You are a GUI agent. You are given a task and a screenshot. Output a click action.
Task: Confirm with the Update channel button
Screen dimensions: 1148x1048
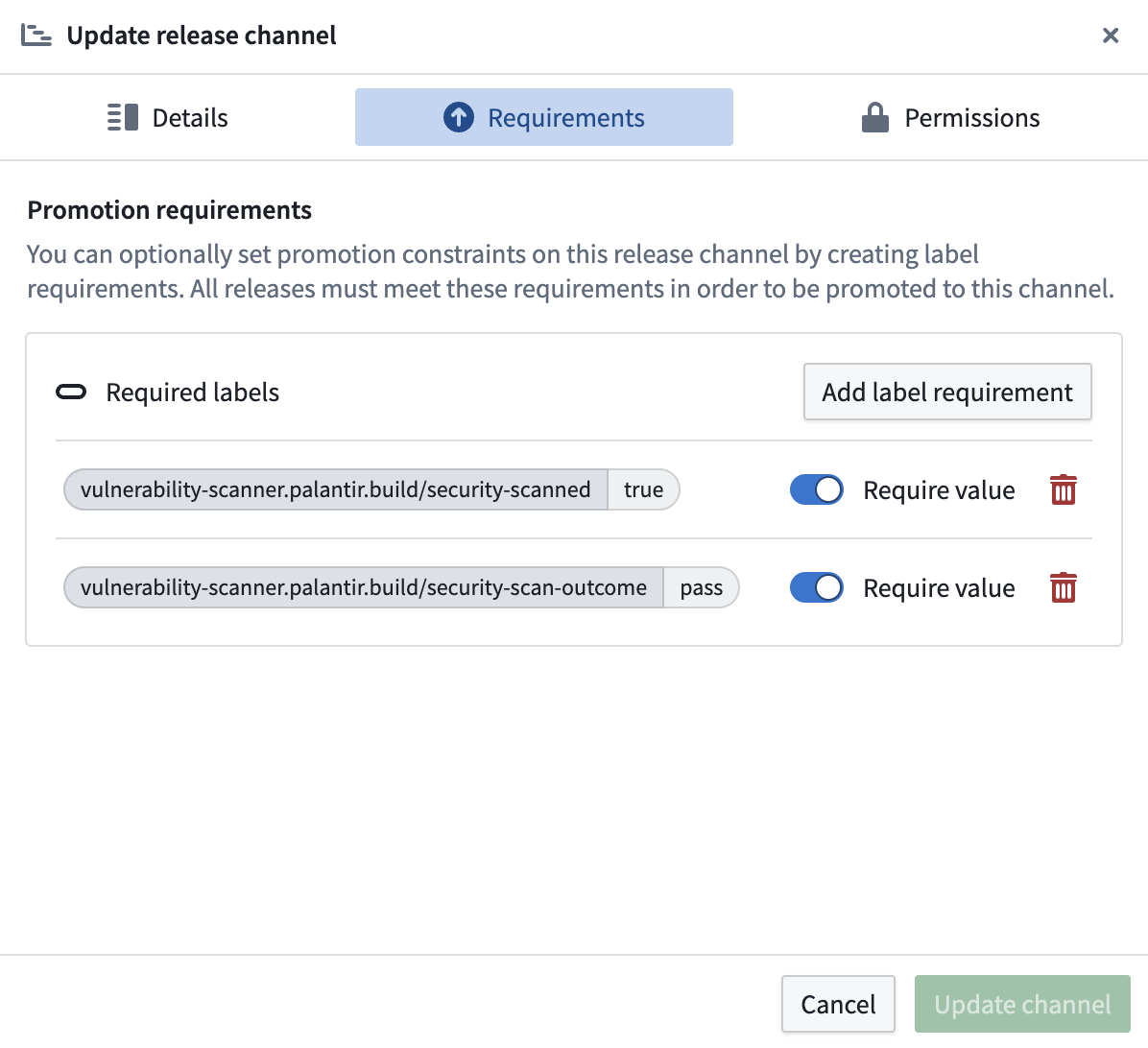click(1022, 1004)
